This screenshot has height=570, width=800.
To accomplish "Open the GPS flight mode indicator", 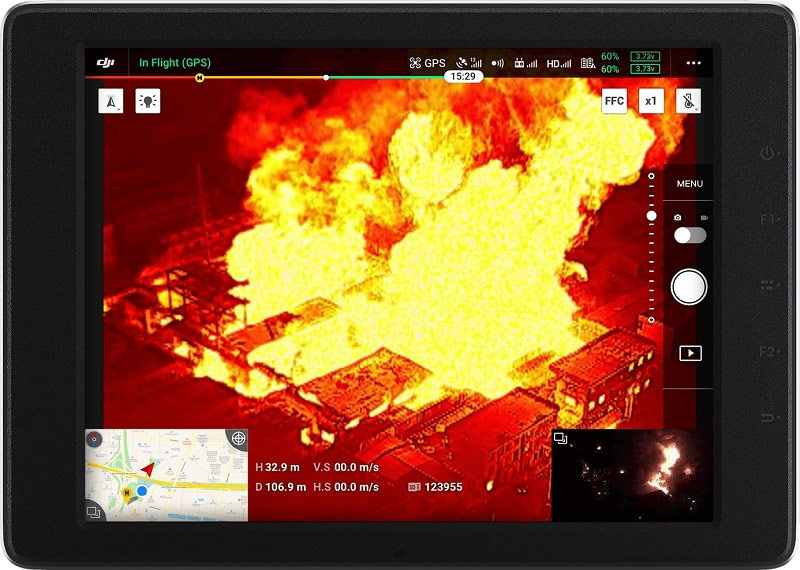I will click(x=428, y=63).
